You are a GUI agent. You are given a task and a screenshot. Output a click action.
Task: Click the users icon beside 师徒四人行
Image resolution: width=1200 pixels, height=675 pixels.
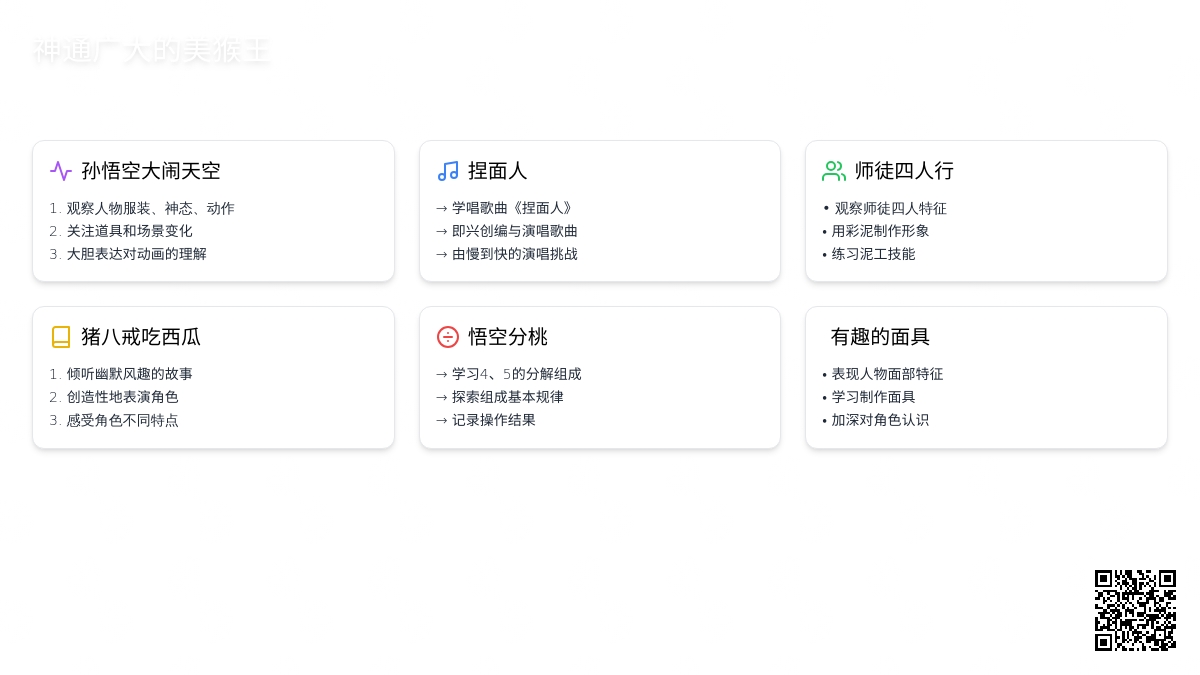(834, 171)
